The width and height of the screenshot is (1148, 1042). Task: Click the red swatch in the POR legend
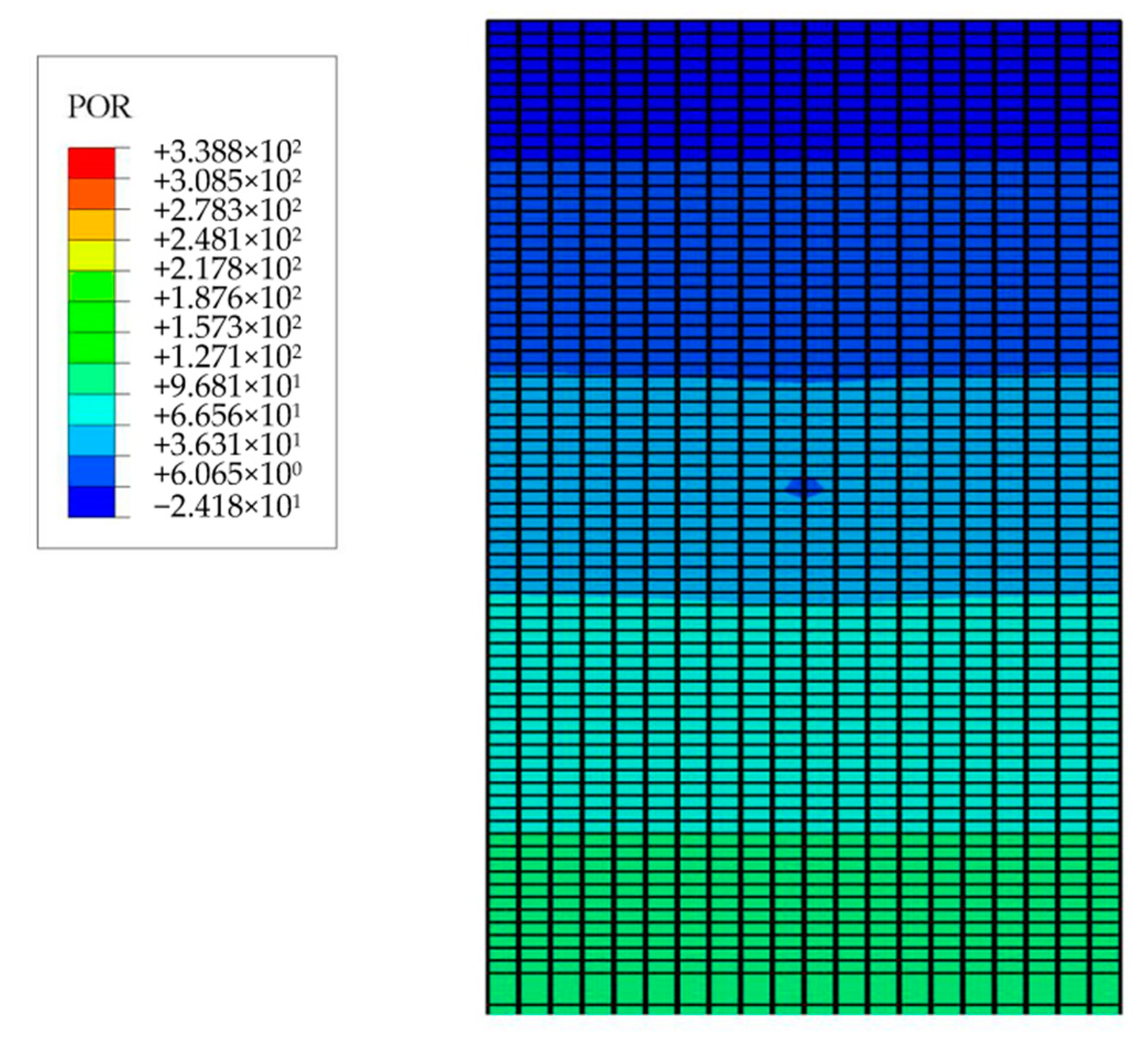click(91, 163)
